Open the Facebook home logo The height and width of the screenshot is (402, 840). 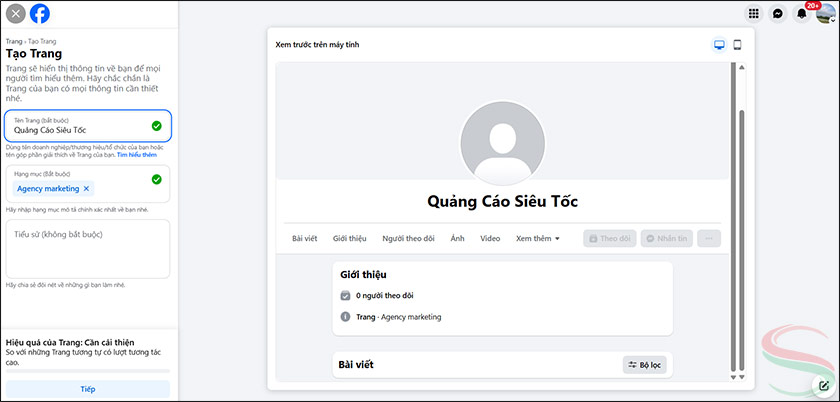[40, 13]
